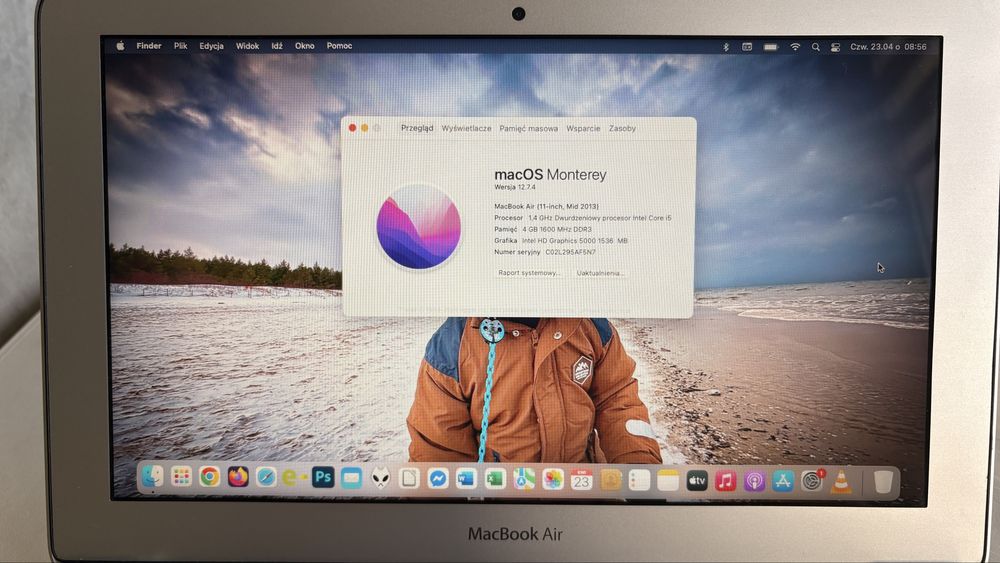
Task: Open Reminders from the Dock
Action: click(639, 481)
